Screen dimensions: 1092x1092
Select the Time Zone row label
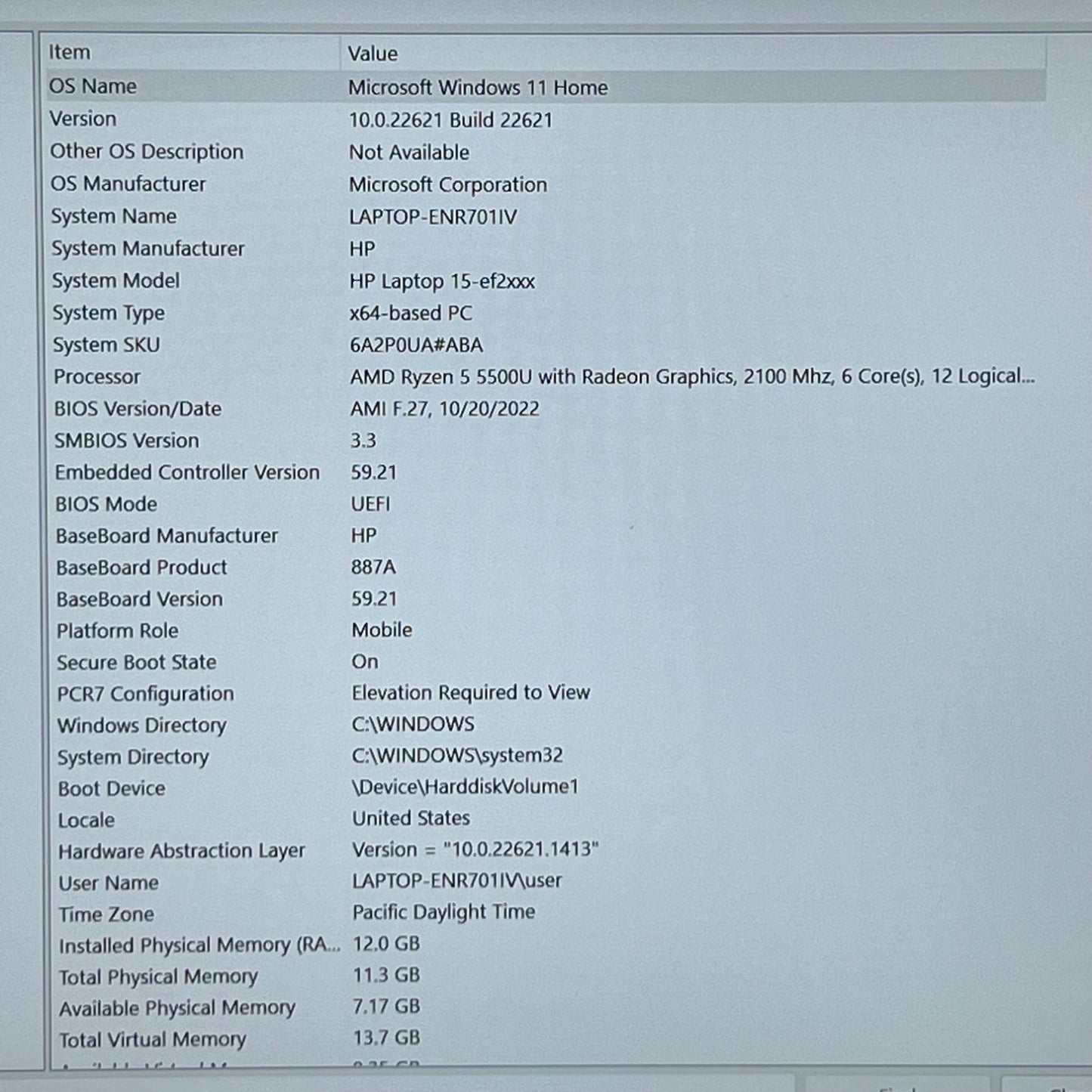click(x=107, y=915)
